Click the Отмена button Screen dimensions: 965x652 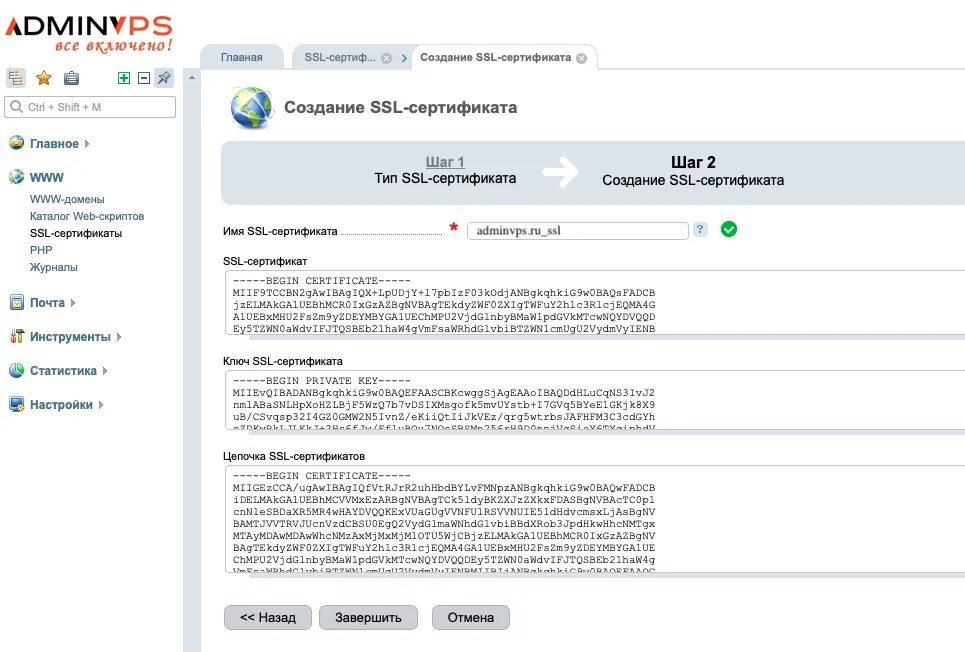[471, 618]
